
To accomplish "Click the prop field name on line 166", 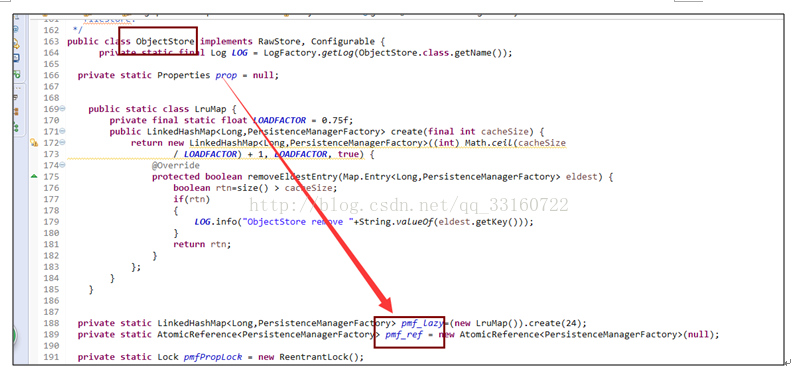I will click(226, 75).
